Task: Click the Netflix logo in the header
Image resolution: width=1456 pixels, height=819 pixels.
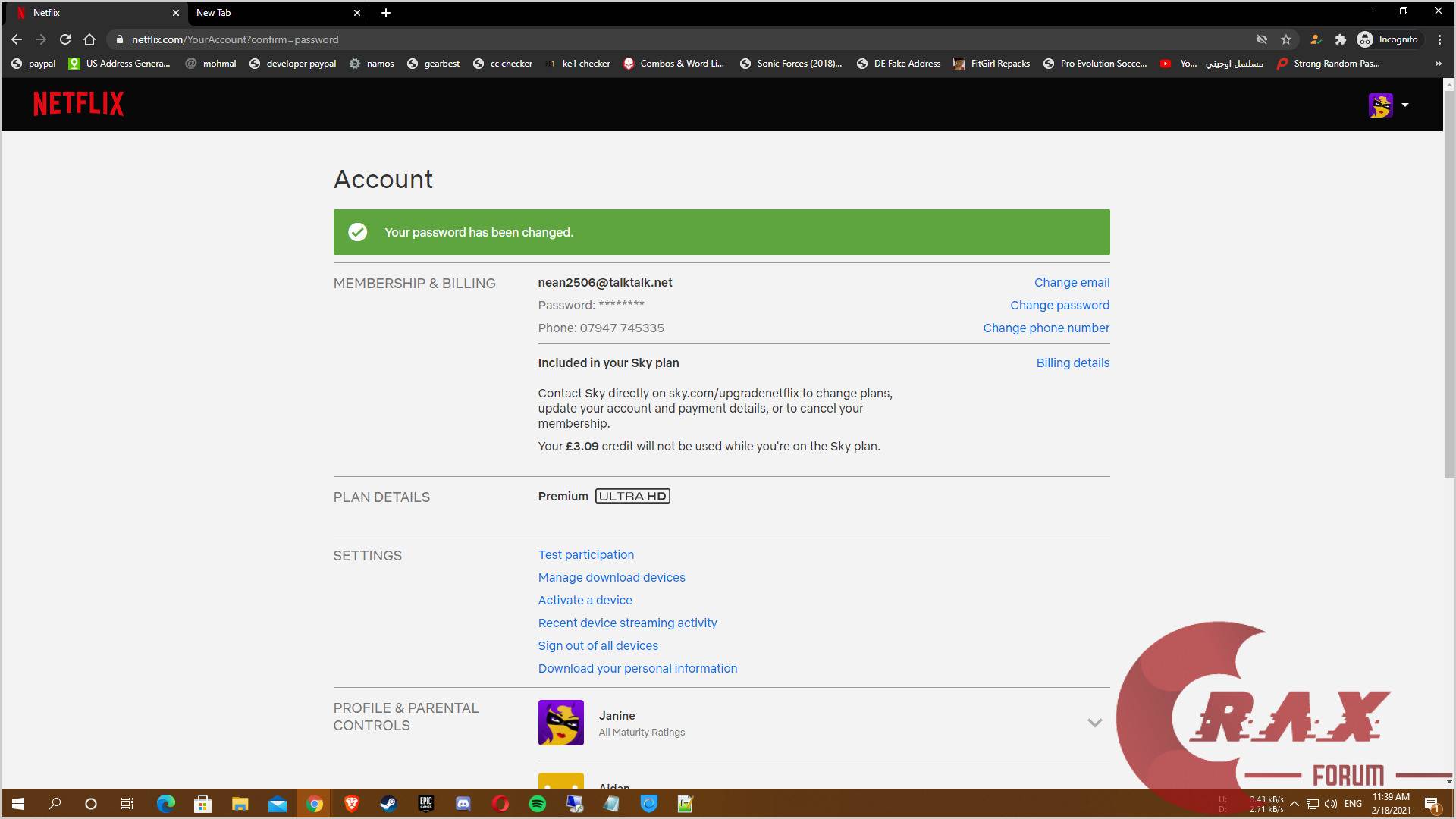Action: pos(78,104)
